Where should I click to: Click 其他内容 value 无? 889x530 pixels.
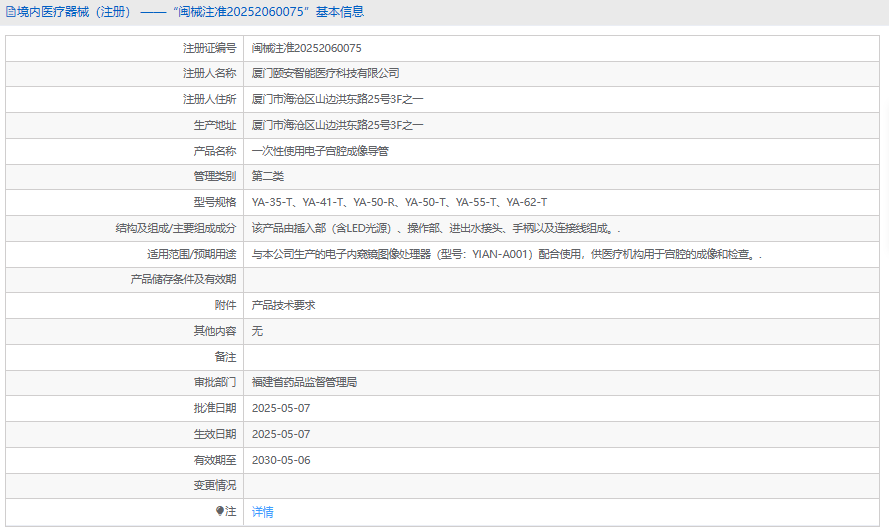click(x=257, y=331)
